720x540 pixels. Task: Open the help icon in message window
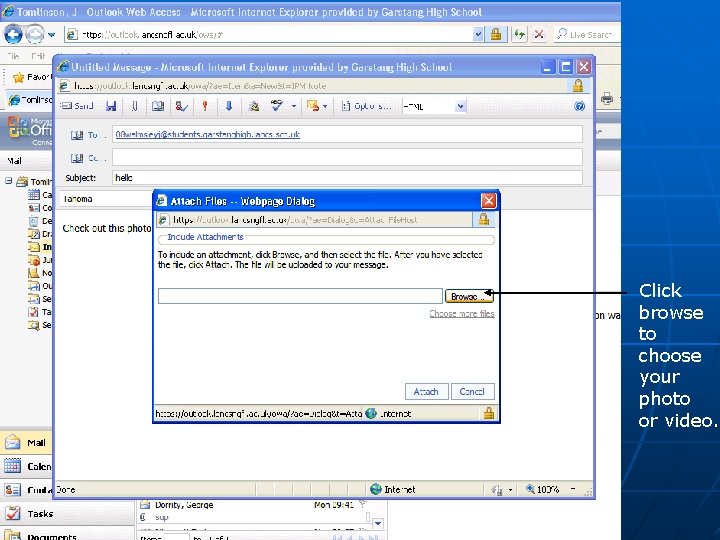click(579, 106)
